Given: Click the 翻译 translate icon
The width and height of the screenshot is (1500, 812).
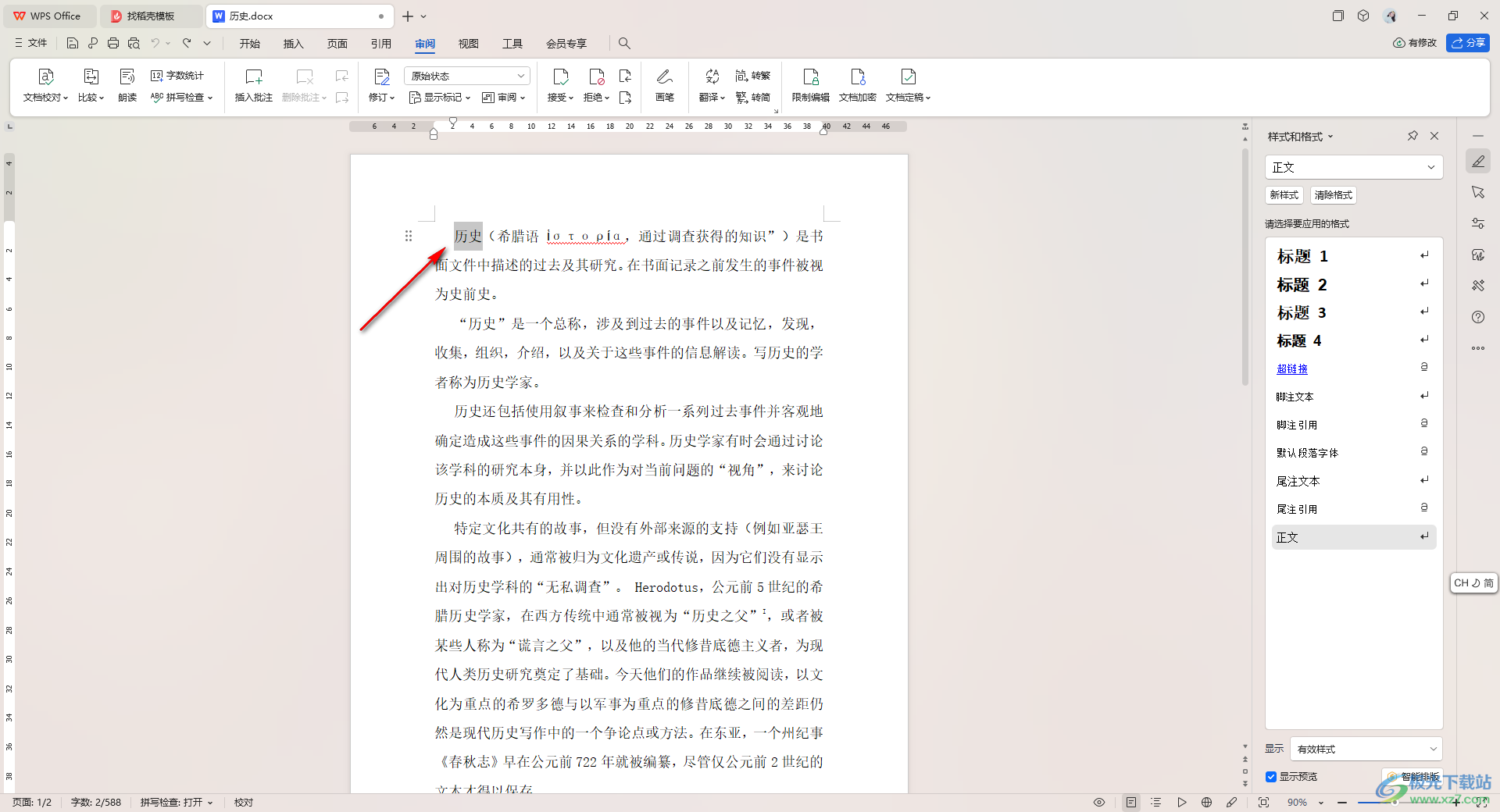Looking at the screenshot, I should (x=712, y=77).
